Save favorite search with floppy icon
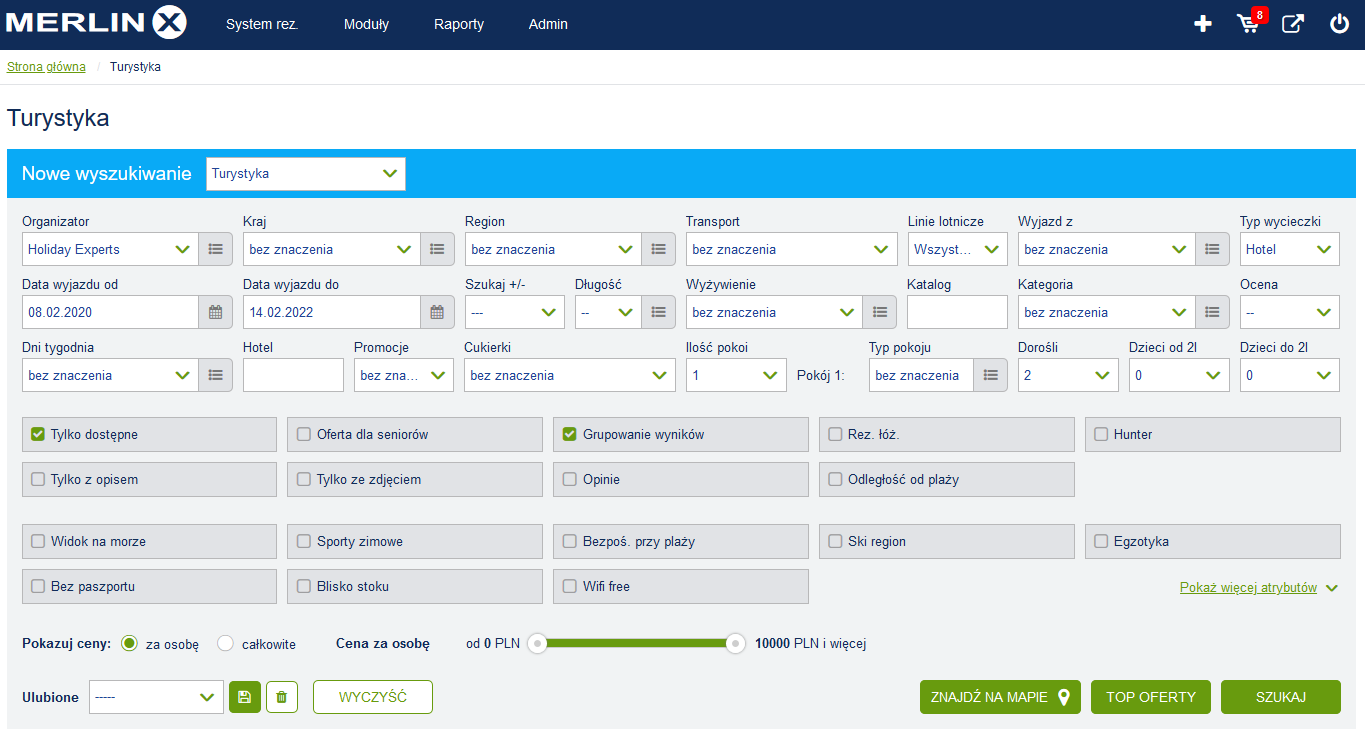1365x735 pixels. coord(245,697)
